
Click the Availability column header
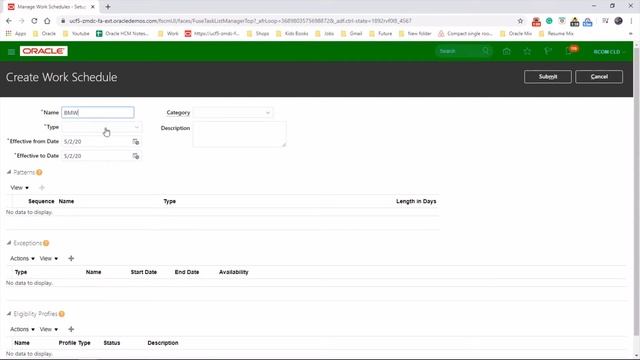pos(233,272)
